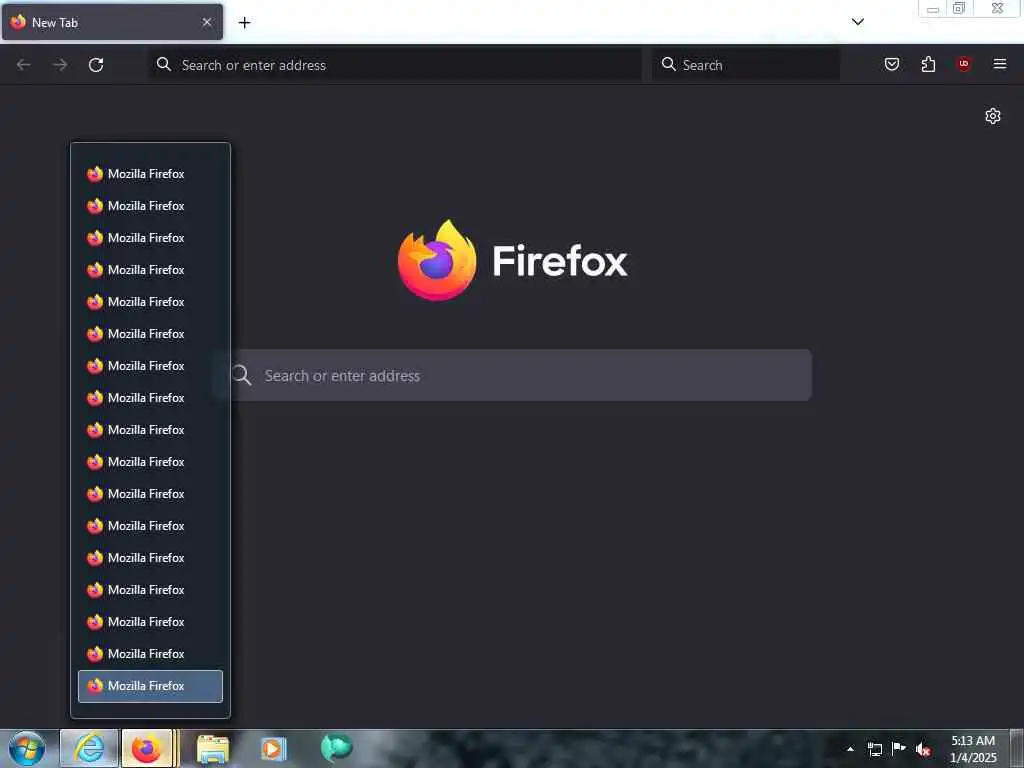Open the Windows Start button

[27, 748]
